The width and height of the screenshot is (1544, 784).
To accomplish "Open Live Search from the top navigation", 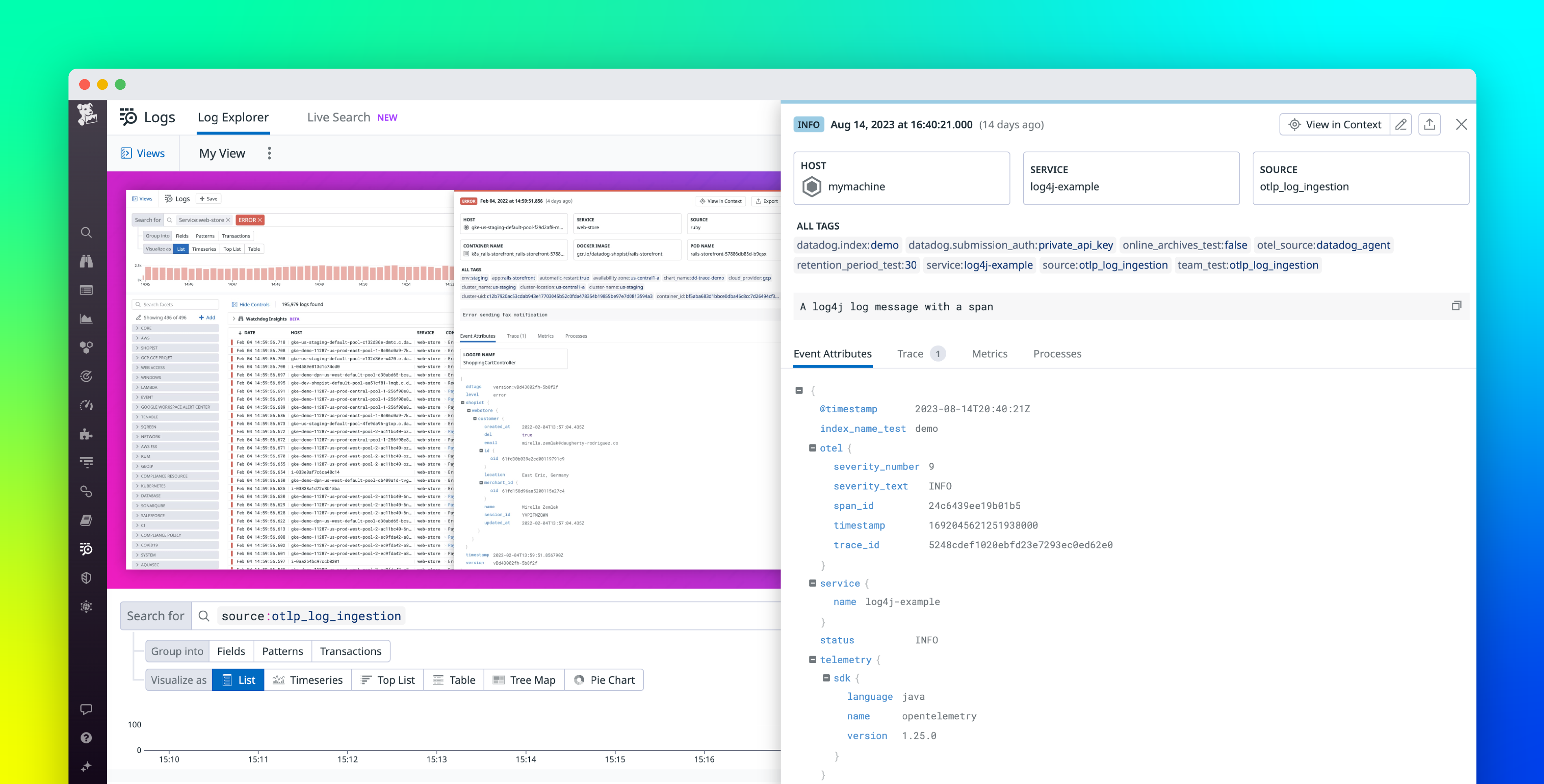I will [x=338, y=117].
